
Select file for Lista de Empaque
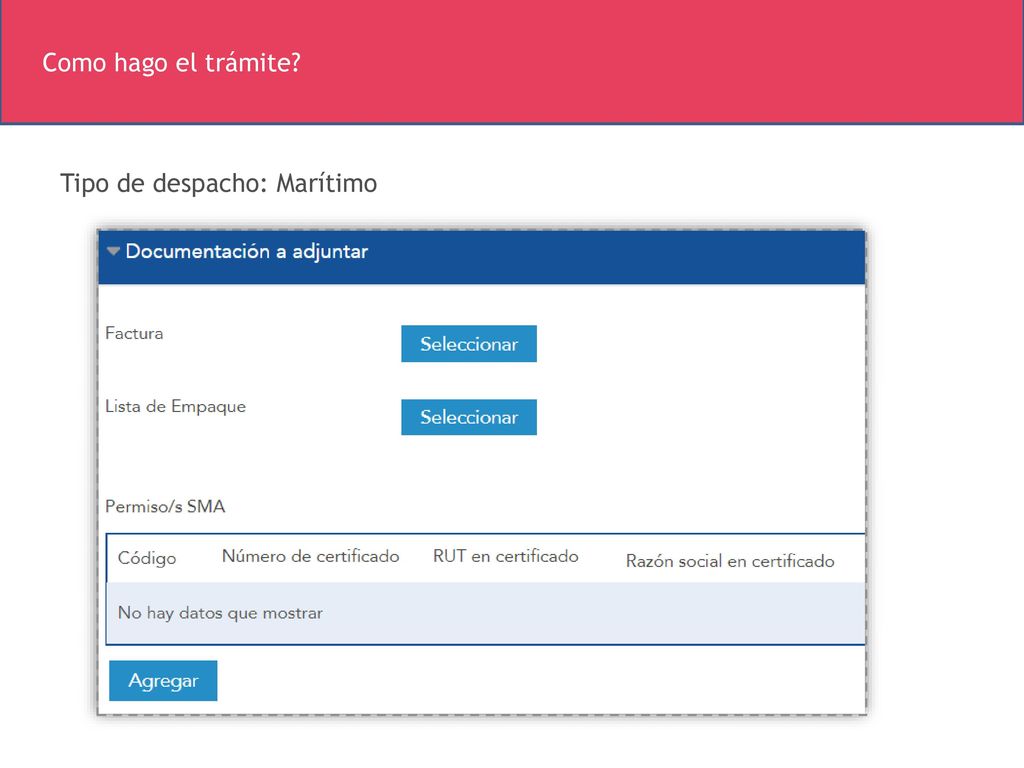coord(469,417)
